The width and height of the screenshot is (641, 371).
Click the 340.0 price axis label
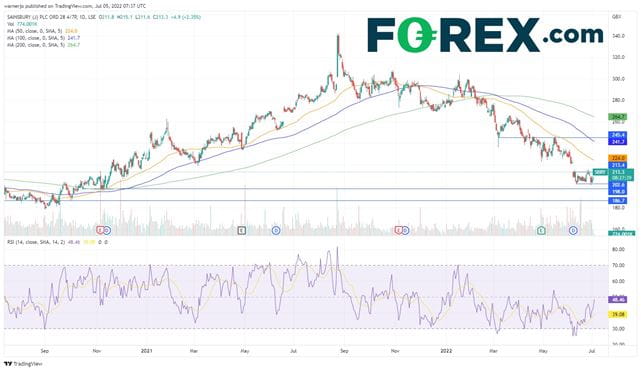point(618,36)
